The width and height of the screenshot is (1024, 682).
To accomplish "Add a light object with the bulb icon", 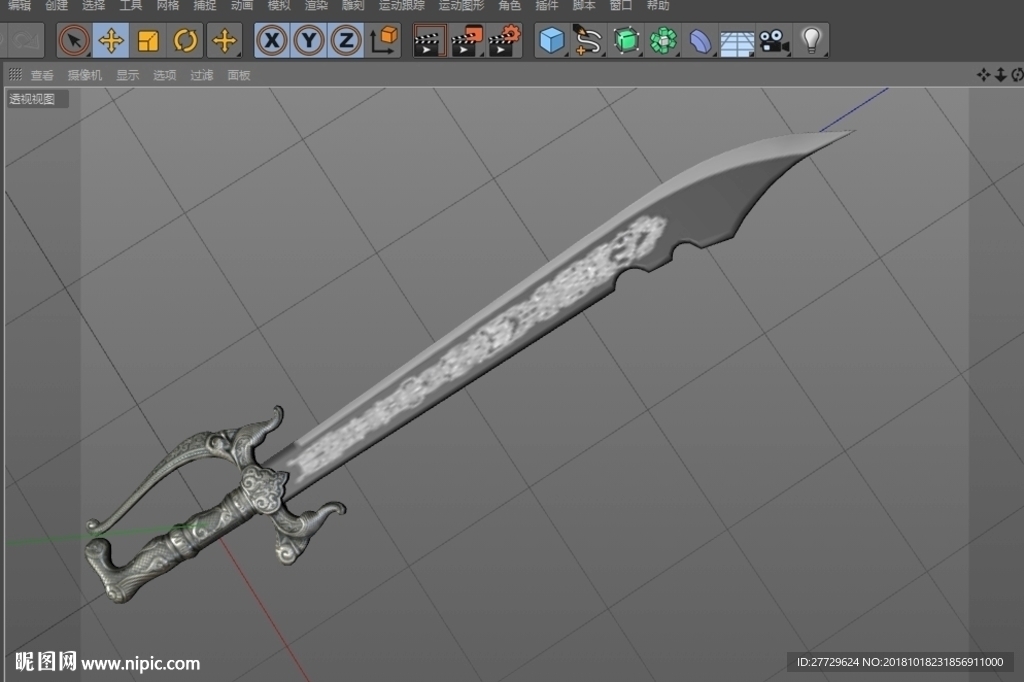I will [x=811, y=41].
